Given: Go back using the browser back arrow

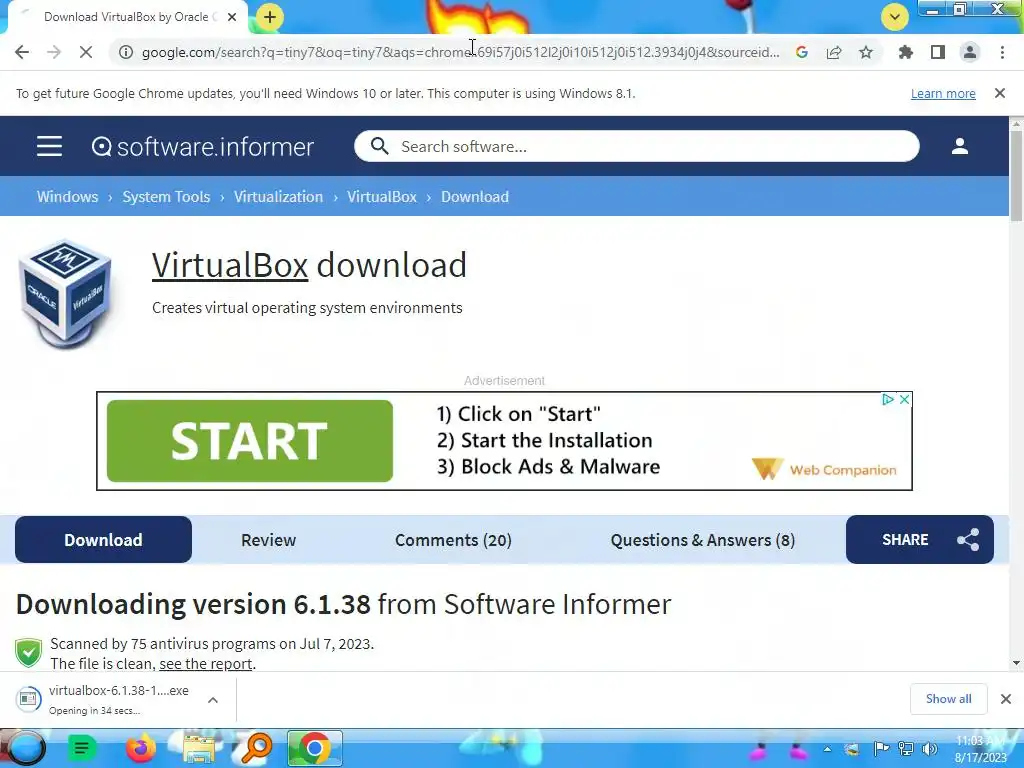Looking at the screenshot, I should (x=22, y=52).
